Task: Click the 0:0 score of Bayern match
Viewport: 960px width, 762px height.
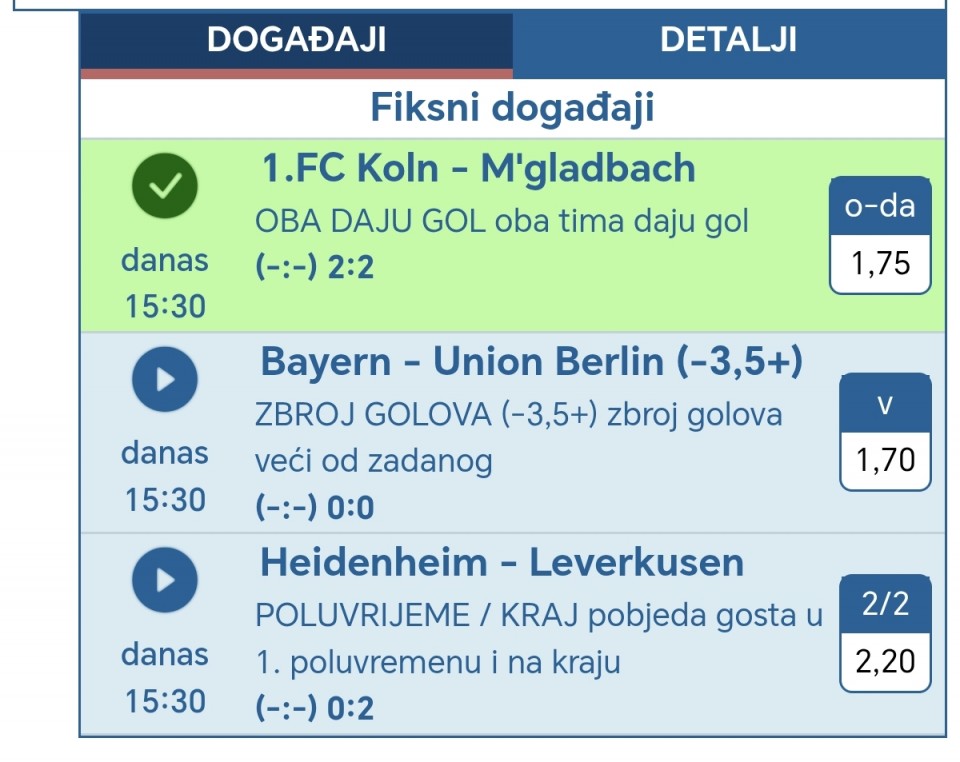Action: click(351, 509)
